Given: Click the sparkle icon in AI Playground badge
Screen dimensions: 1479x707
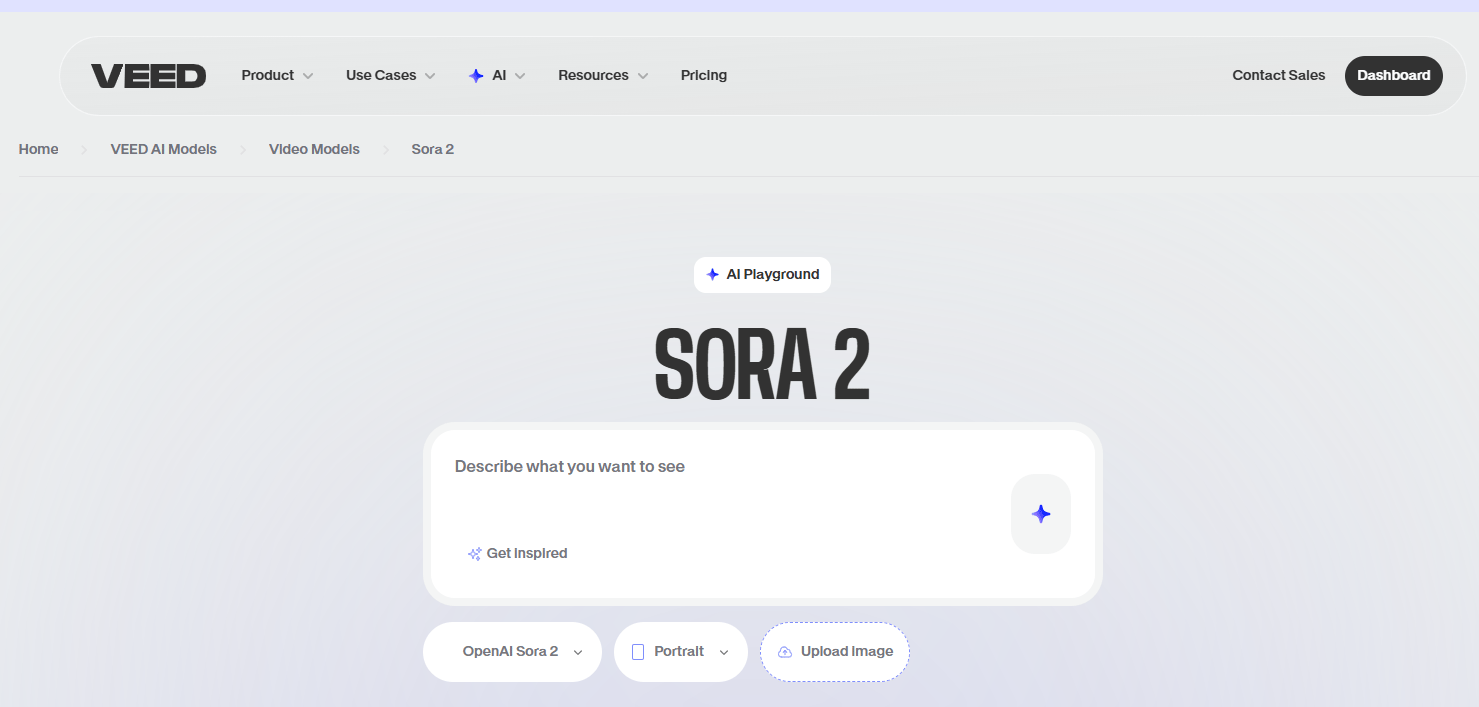Looking at the screenshot, I should 712,274.
